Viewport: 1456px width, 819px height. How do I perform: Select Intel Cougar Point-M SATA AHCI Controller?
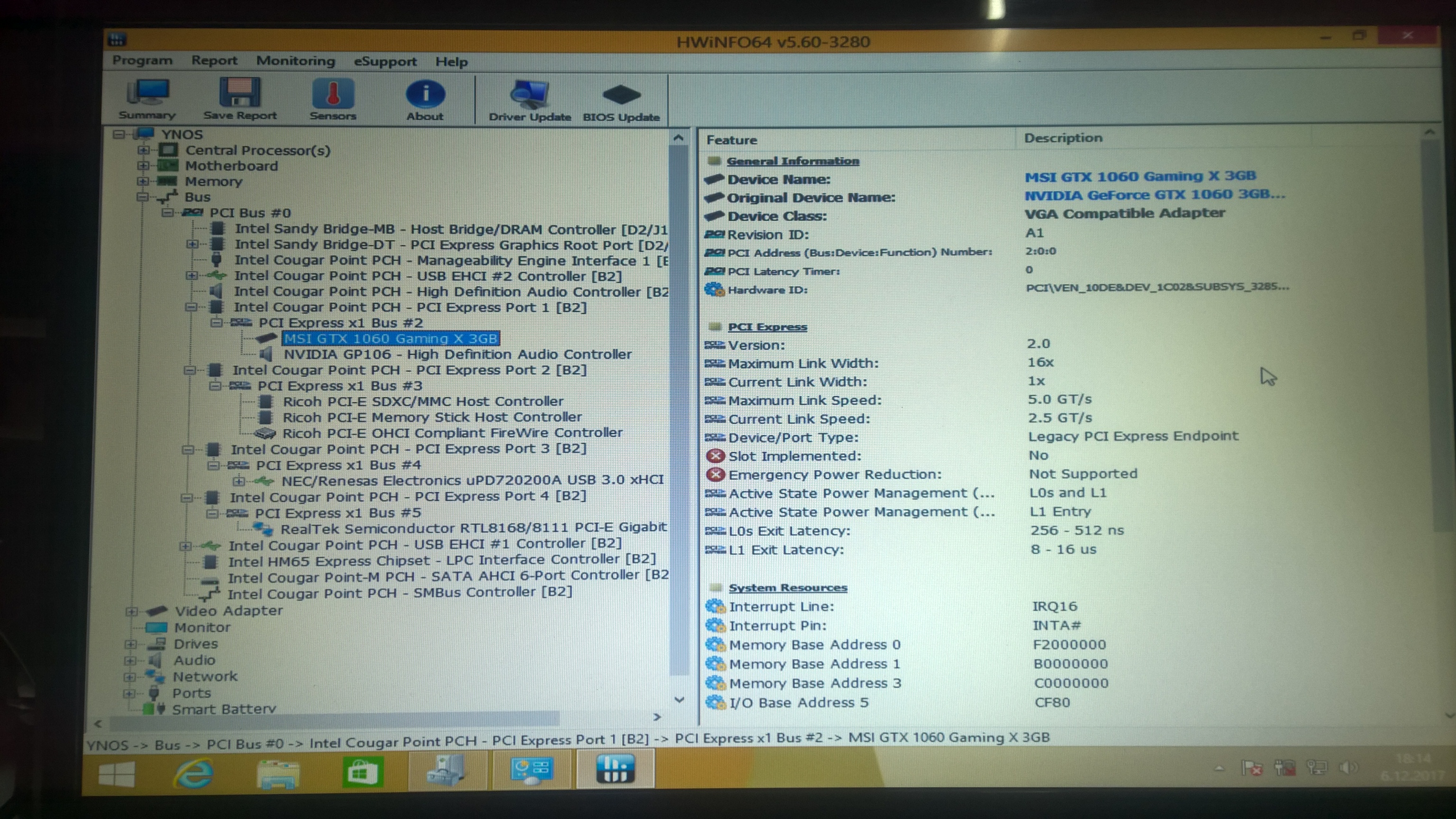click(448, 576)
